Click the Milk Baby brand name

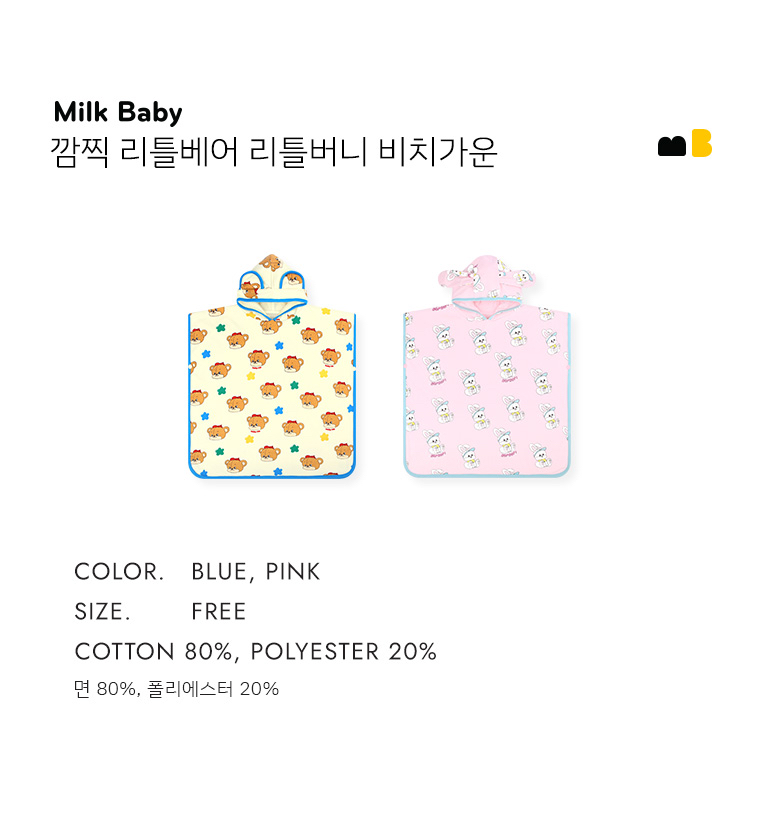[x=118, y=113]
